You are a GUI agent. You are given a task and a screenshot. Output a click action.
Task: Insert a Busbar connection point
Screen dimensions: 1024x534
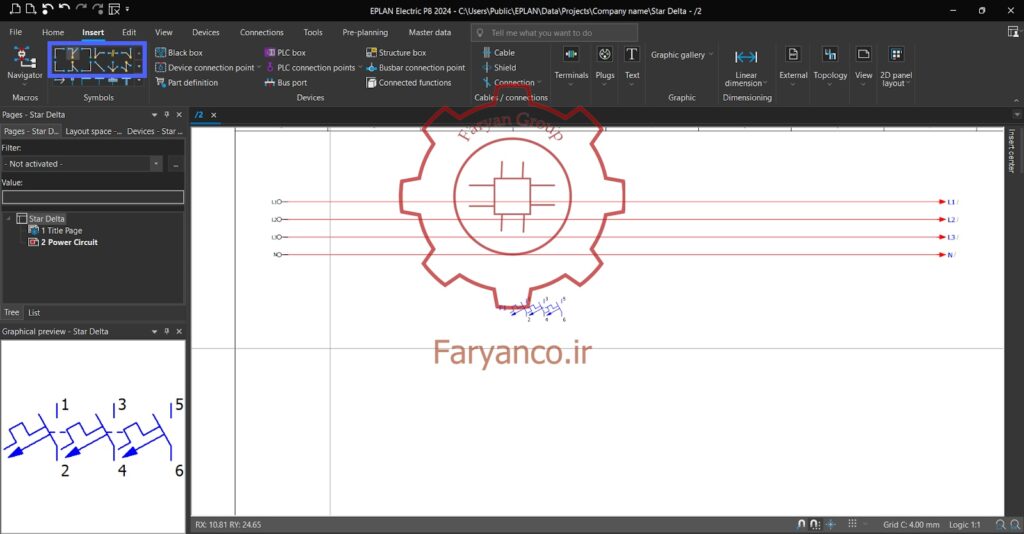pyautogui.click(x=416, y=67)
